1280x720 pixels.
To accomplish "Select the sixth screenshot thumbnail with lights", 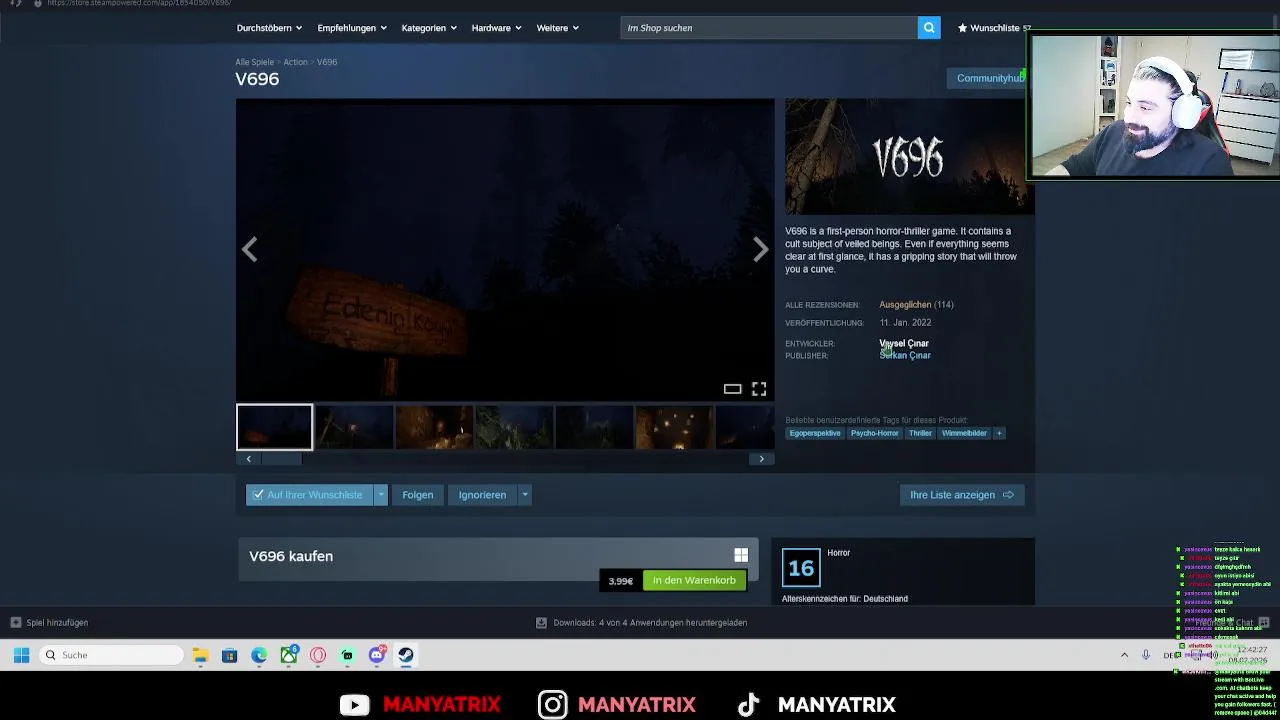I will (674, 427).
